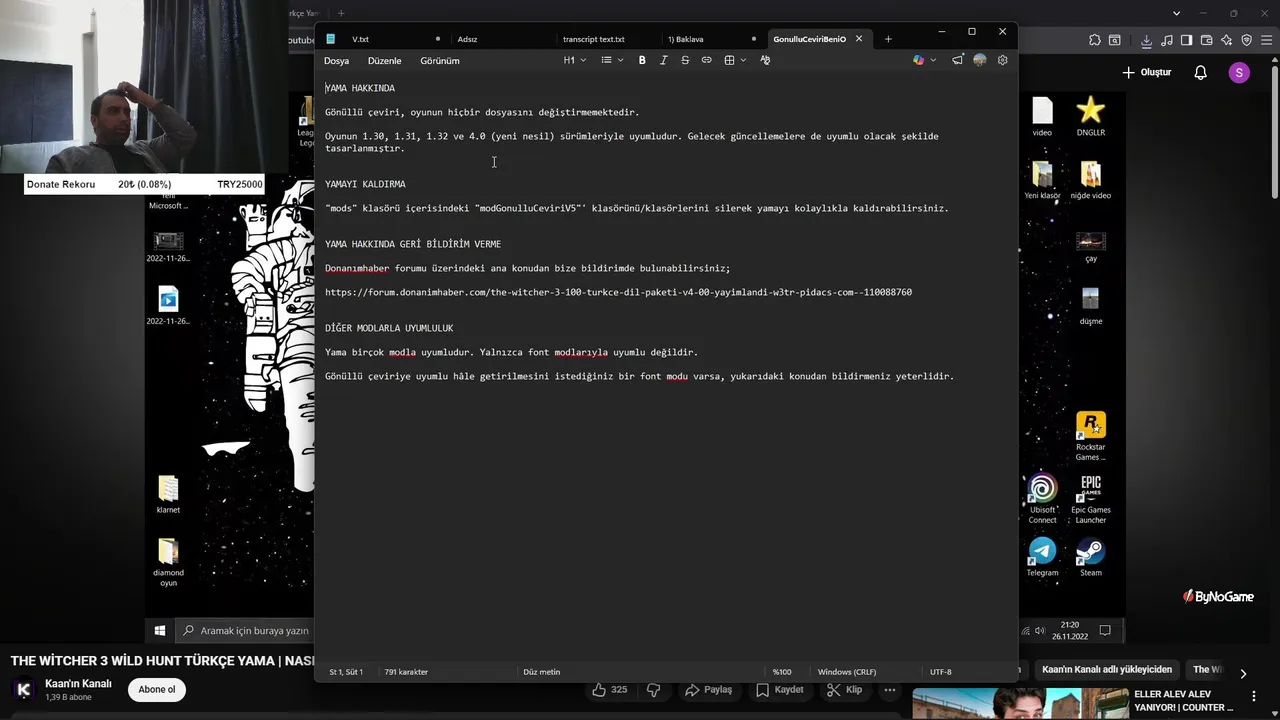Viewport: 1280px width, 720px height.
Task: Click St 1, Süt 1 cursor position
Action: (x=346, y=672)
